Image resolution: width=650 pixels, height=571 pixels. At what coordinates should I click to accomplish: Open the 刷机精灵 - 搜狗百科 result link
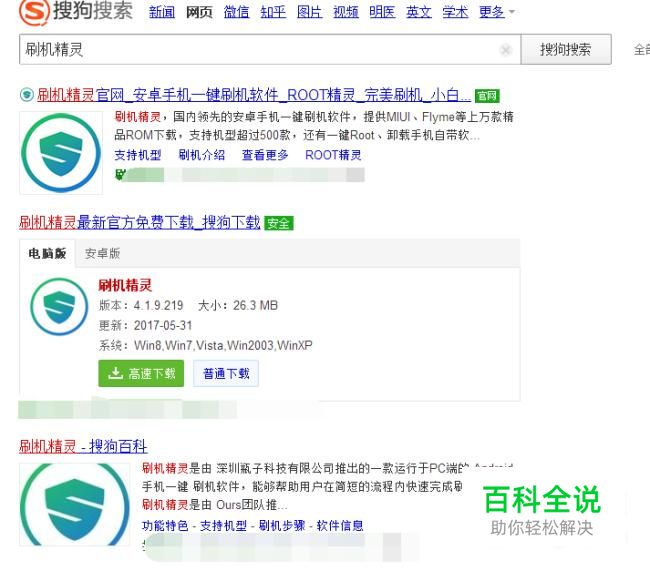coord(83,446)
